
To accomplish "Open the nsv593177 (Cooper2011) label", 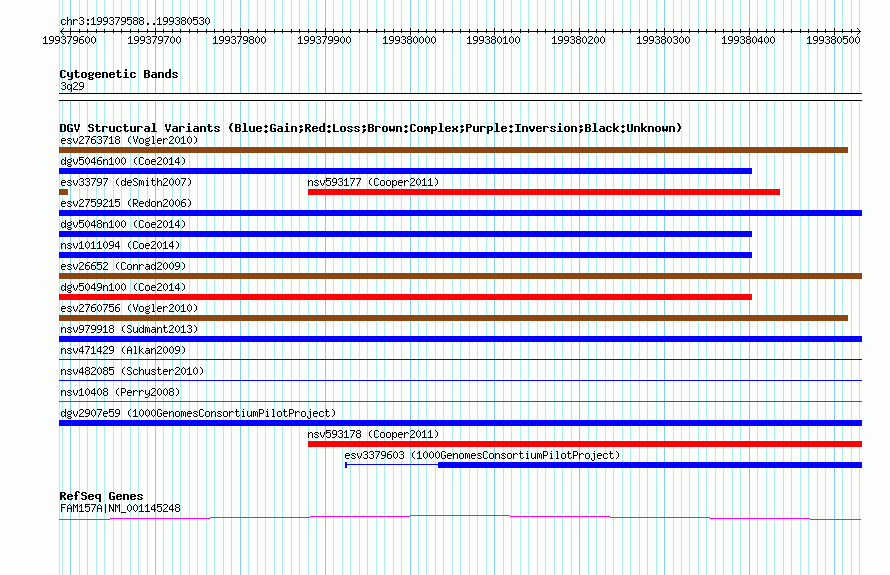I will (373, 182).
